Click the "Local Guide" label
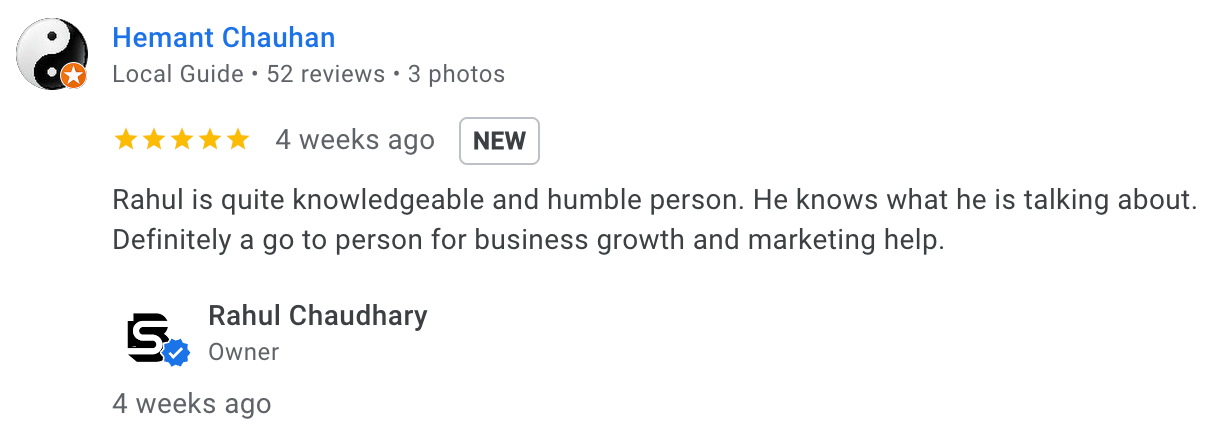Screen dimensions: 1208x442 (x=178, y=74)
